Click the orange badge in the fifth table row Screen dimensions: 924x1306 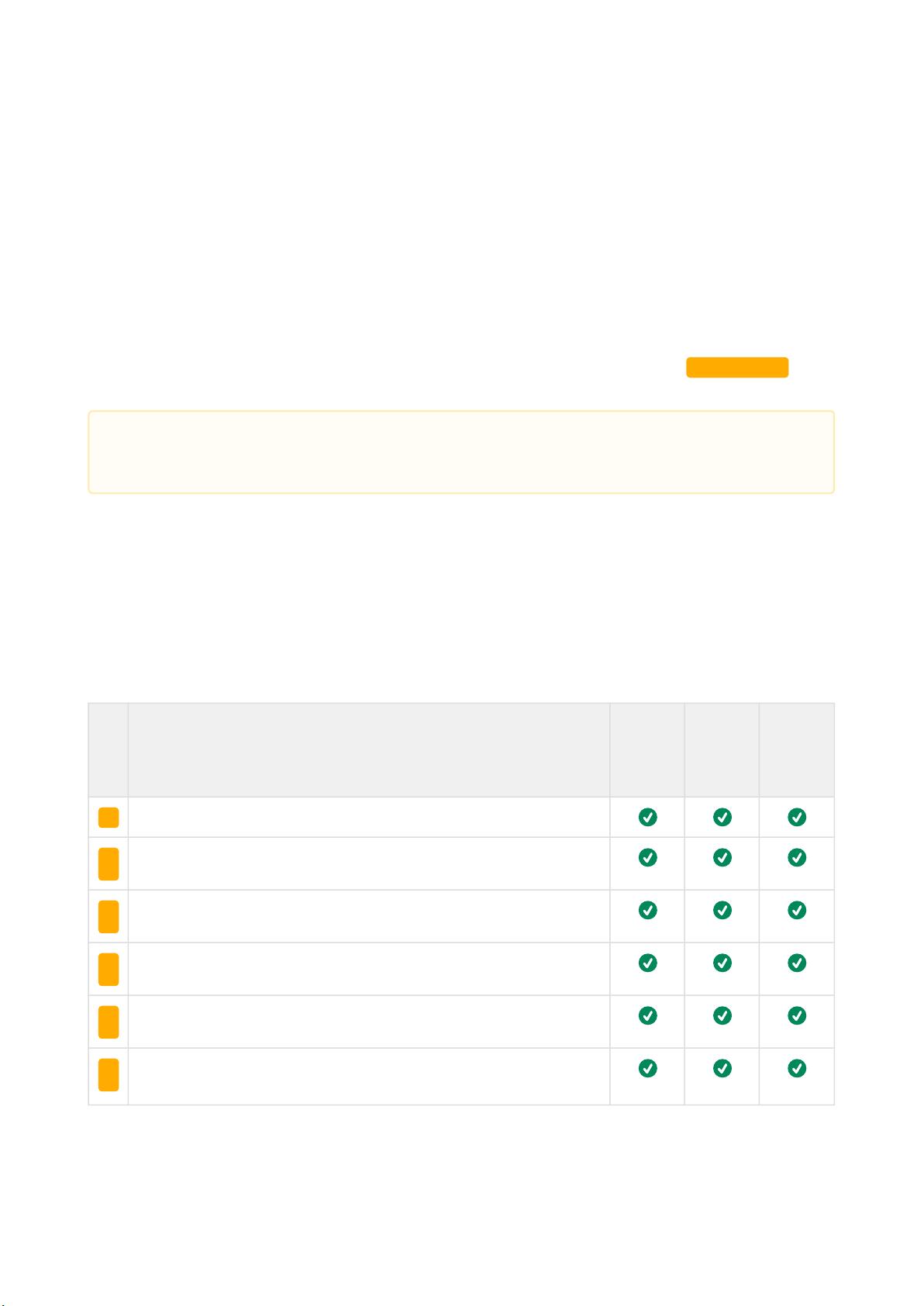coord(109,1022)
